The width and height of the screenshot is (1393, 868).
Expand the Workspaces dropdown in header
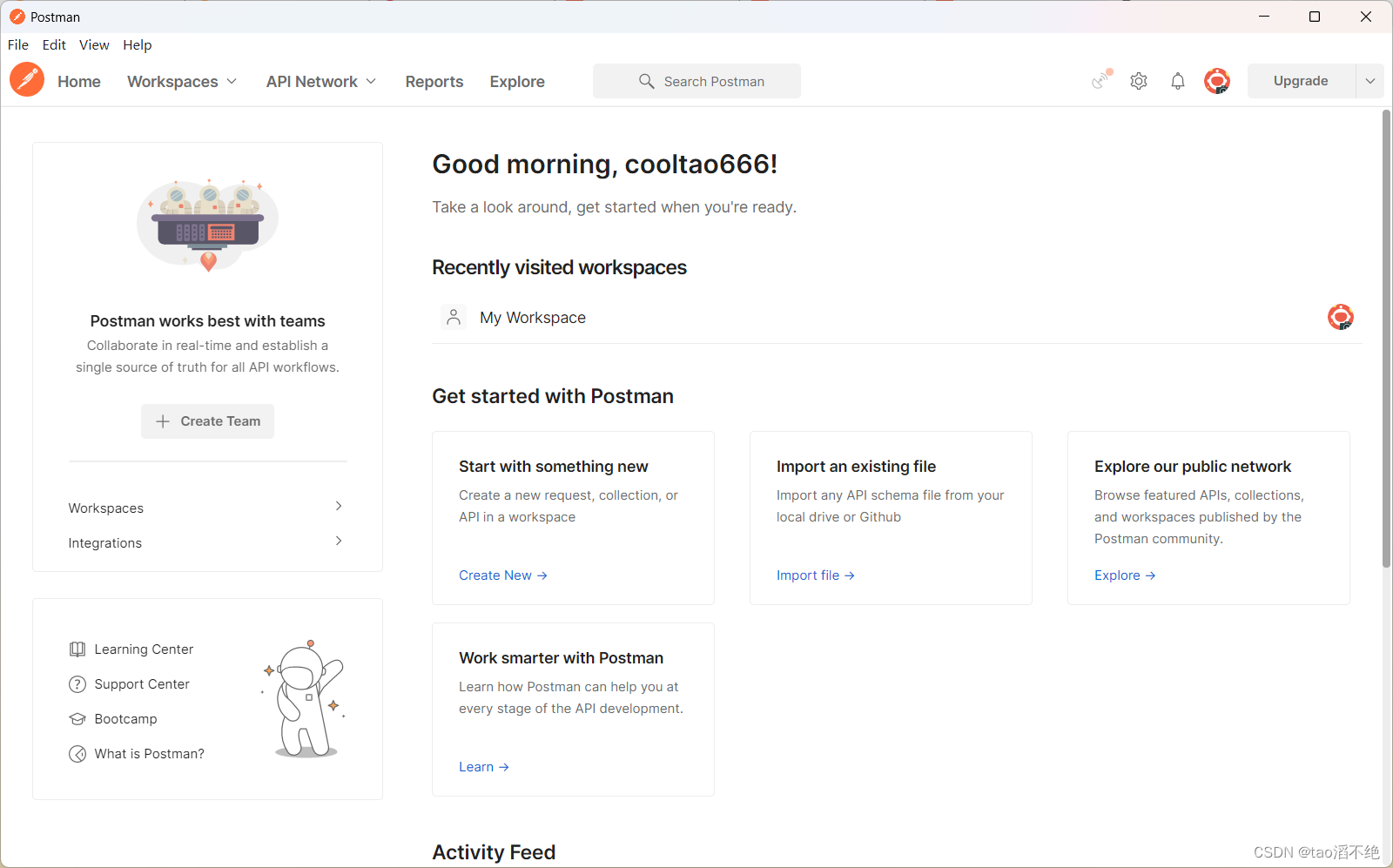(x=232, y=81)
